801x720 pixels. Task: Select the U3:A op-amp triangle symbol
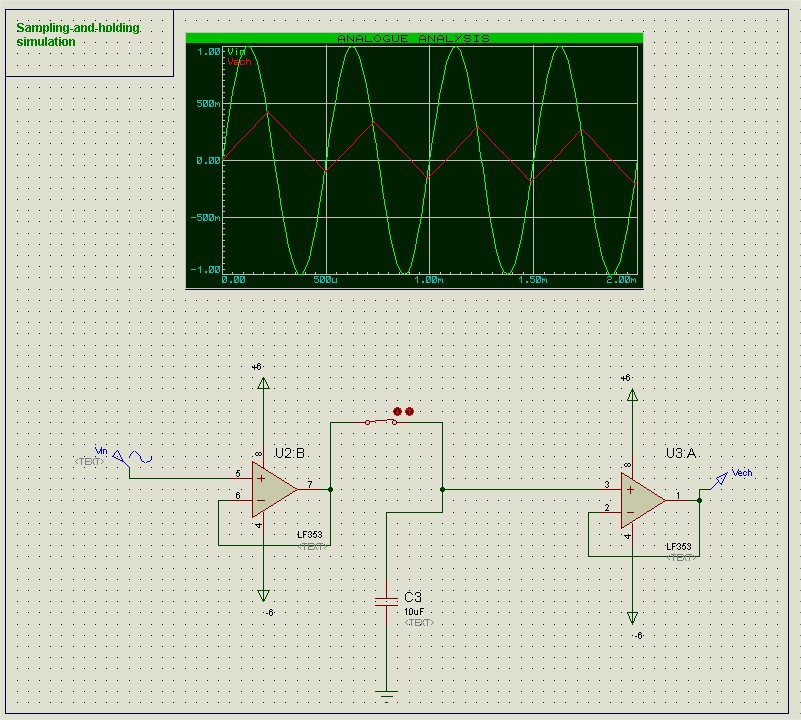[643, 500]
